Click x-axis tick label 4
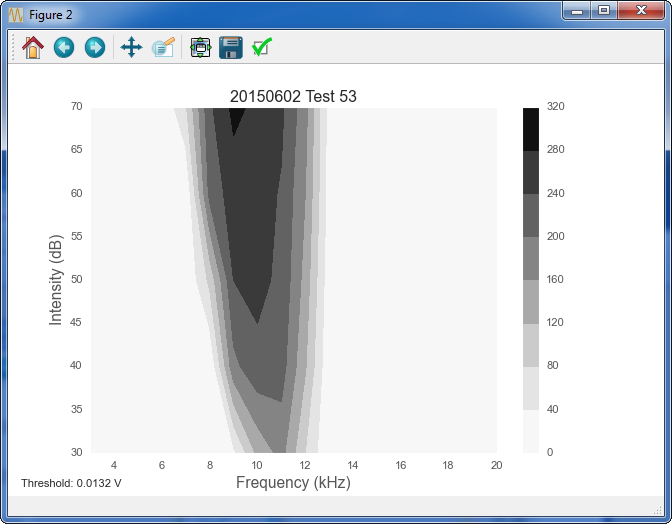The image size is (672, 524). pyautogui.click(x=114, y=465)
